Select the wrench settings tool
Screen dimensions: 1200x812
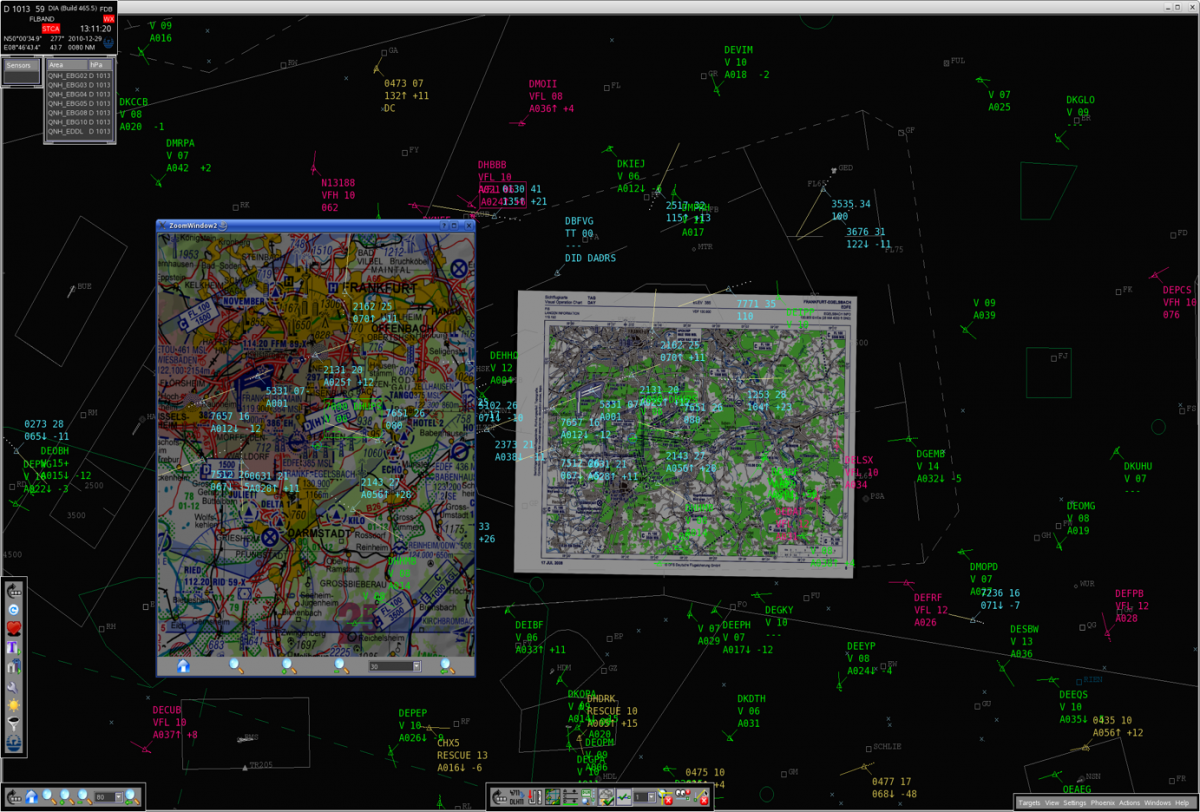click(14, 688)
